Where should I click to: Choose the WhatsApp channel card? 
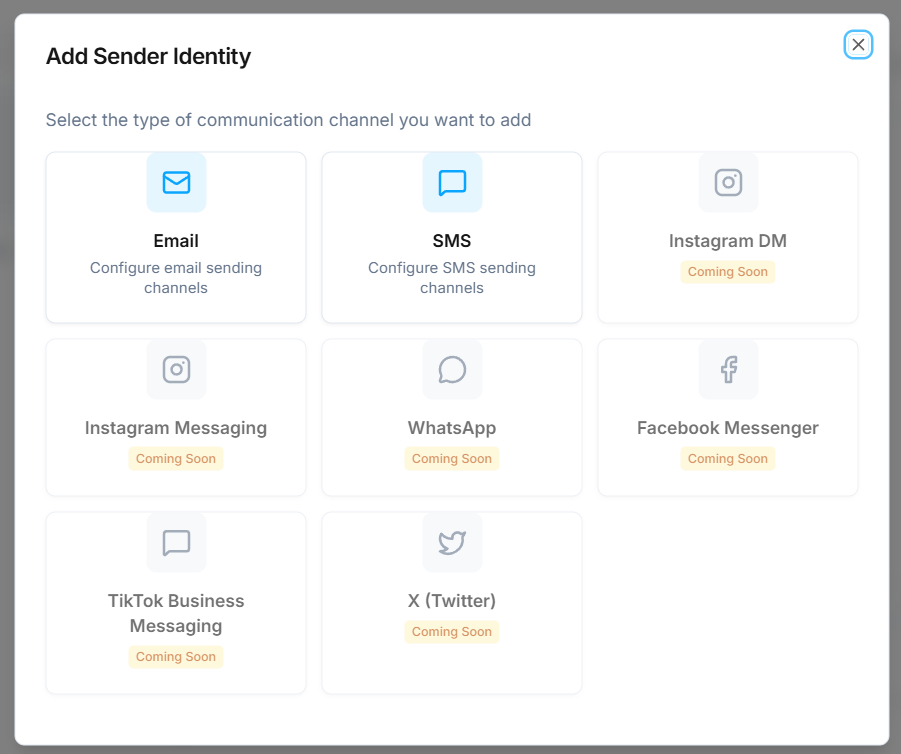click(452, 417)
